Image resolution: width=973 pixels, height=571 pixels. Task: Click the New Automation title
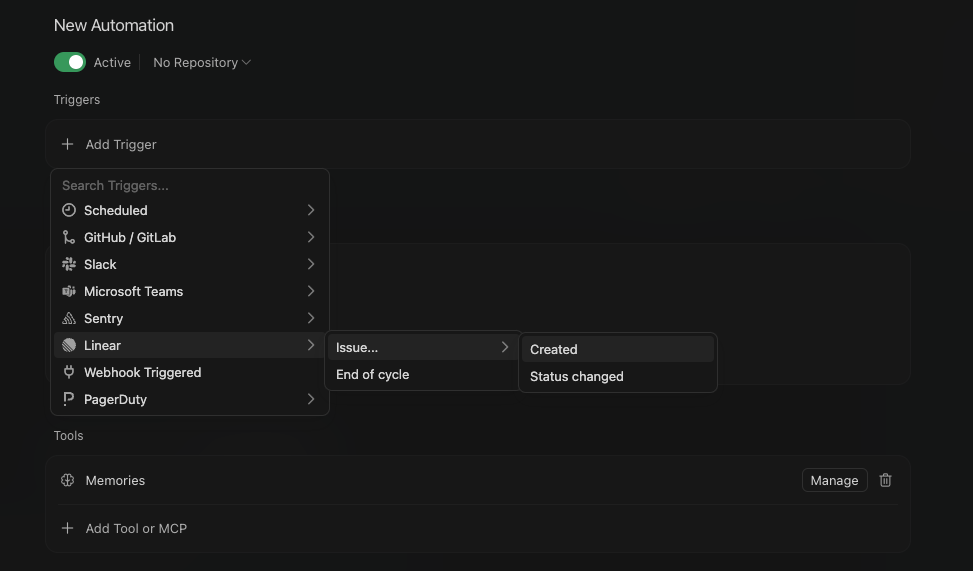(114, 25)
